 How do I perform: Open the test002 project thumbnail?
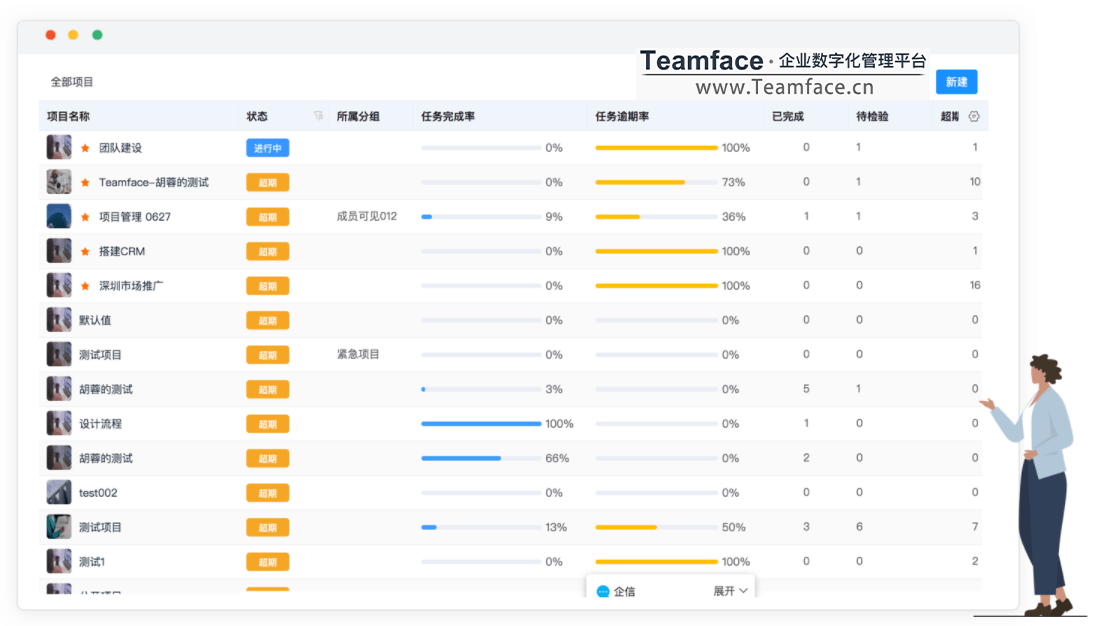click(59, 492)
